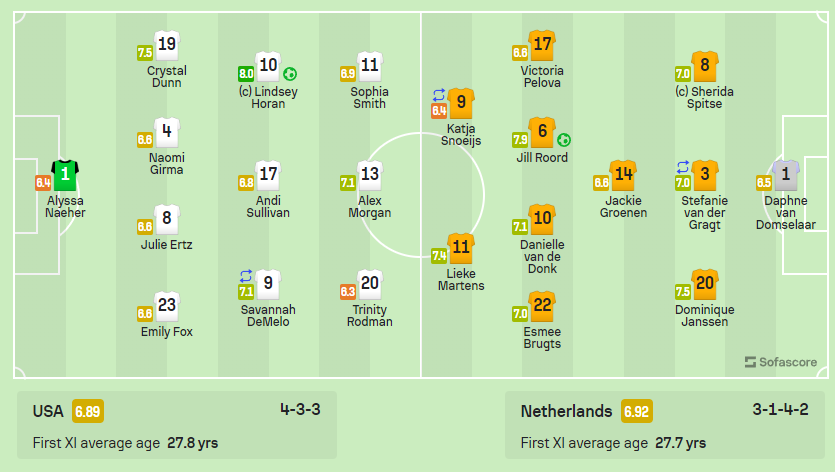This screenshot has width=835, height=472.
Task: Click Dominique Janssen's number 20 jersey
Action: coord(705,284)
